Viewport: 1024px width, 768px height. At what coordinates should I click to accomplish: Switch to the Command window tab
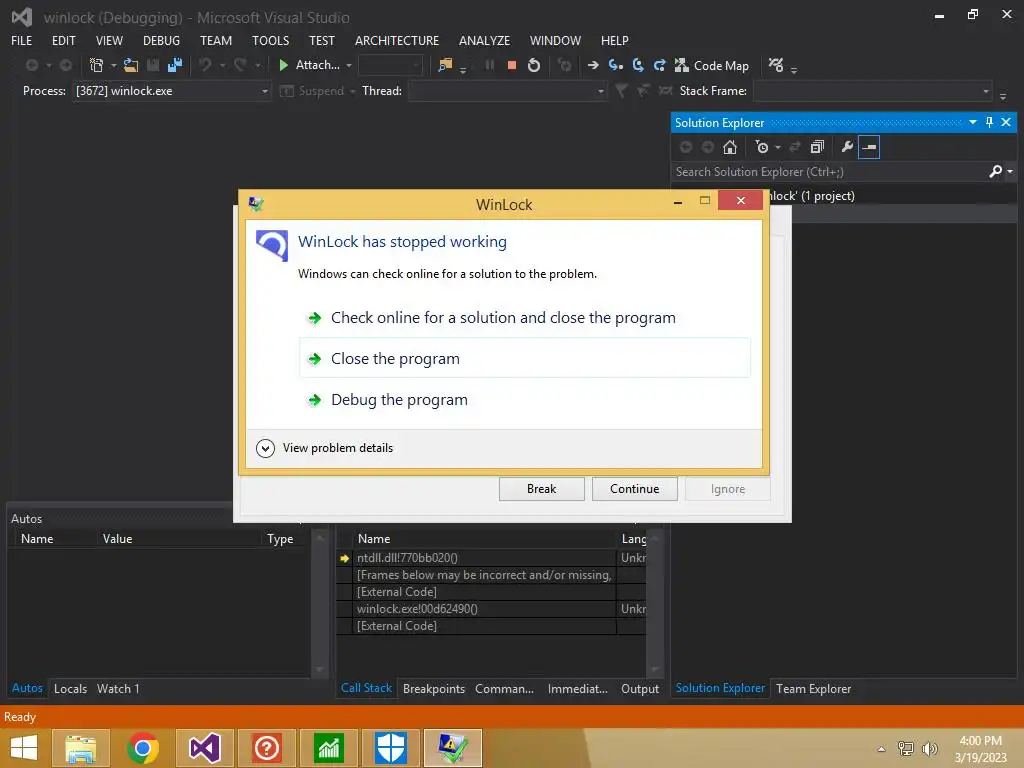click(x=504, y=688)
